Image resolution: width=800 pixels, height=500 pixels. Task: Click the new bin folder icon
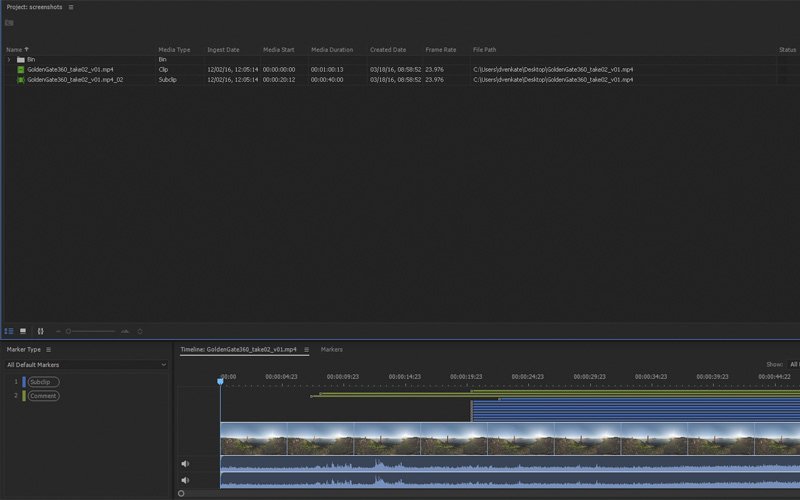point(9,23)
